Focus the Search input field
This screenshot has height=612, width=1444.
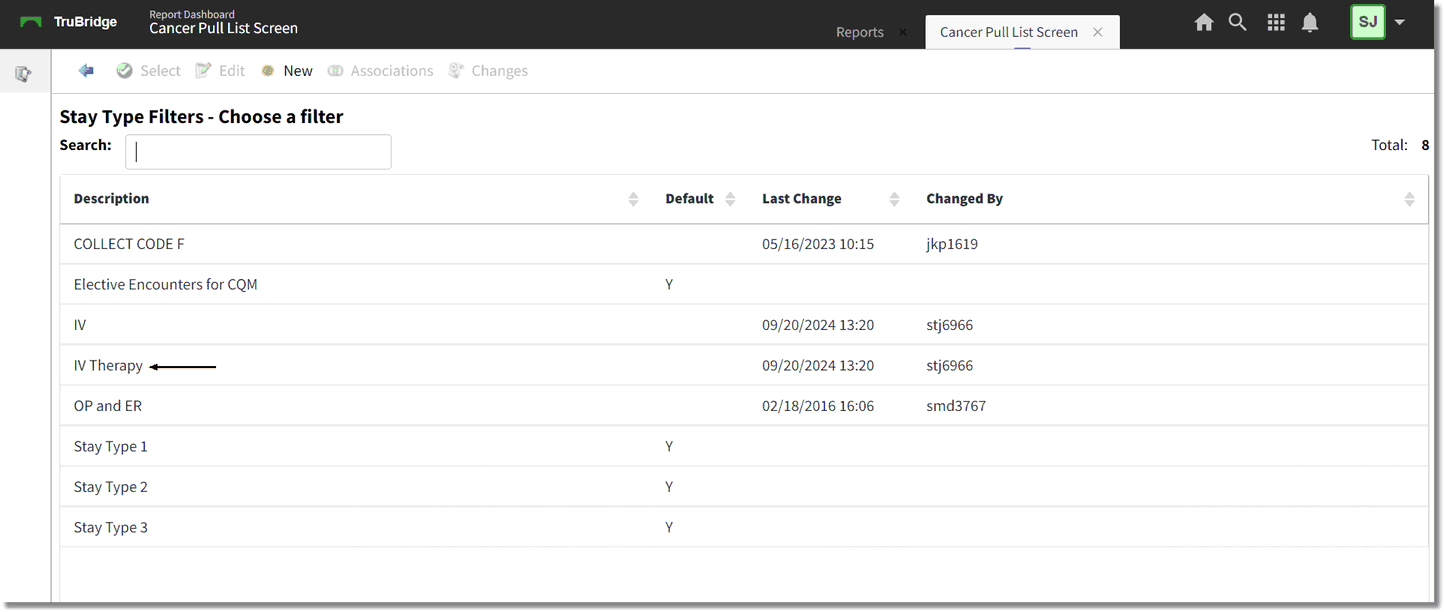pyautogui.click(x=258, y=152)
